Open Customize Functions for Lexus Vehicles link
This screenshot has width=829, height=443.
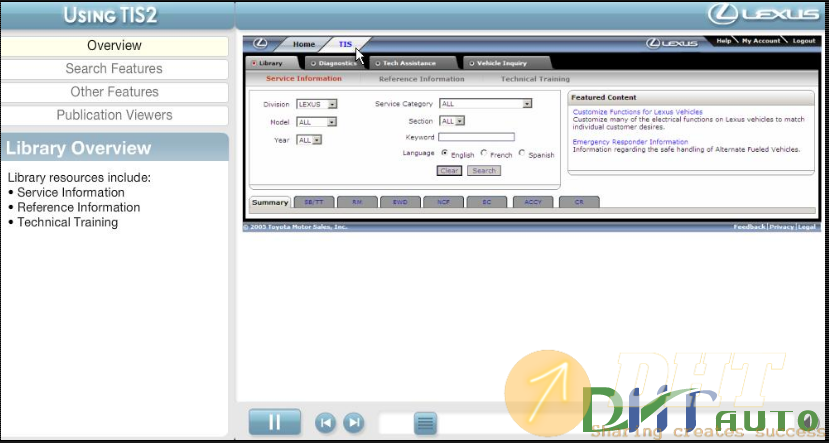(x=638, y=112)
